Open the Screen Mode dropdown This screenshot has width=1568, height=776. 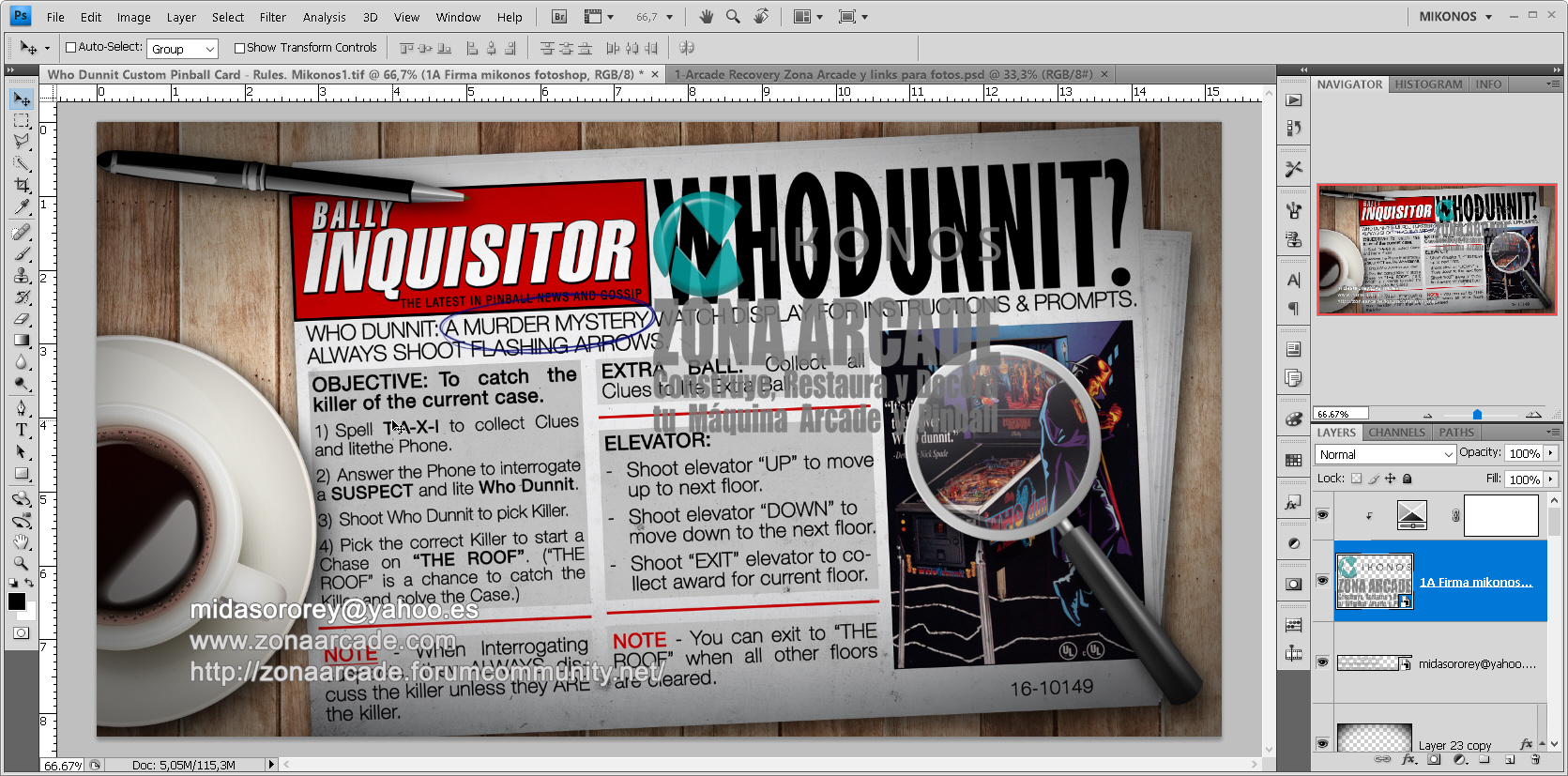[x=853, y=17]
